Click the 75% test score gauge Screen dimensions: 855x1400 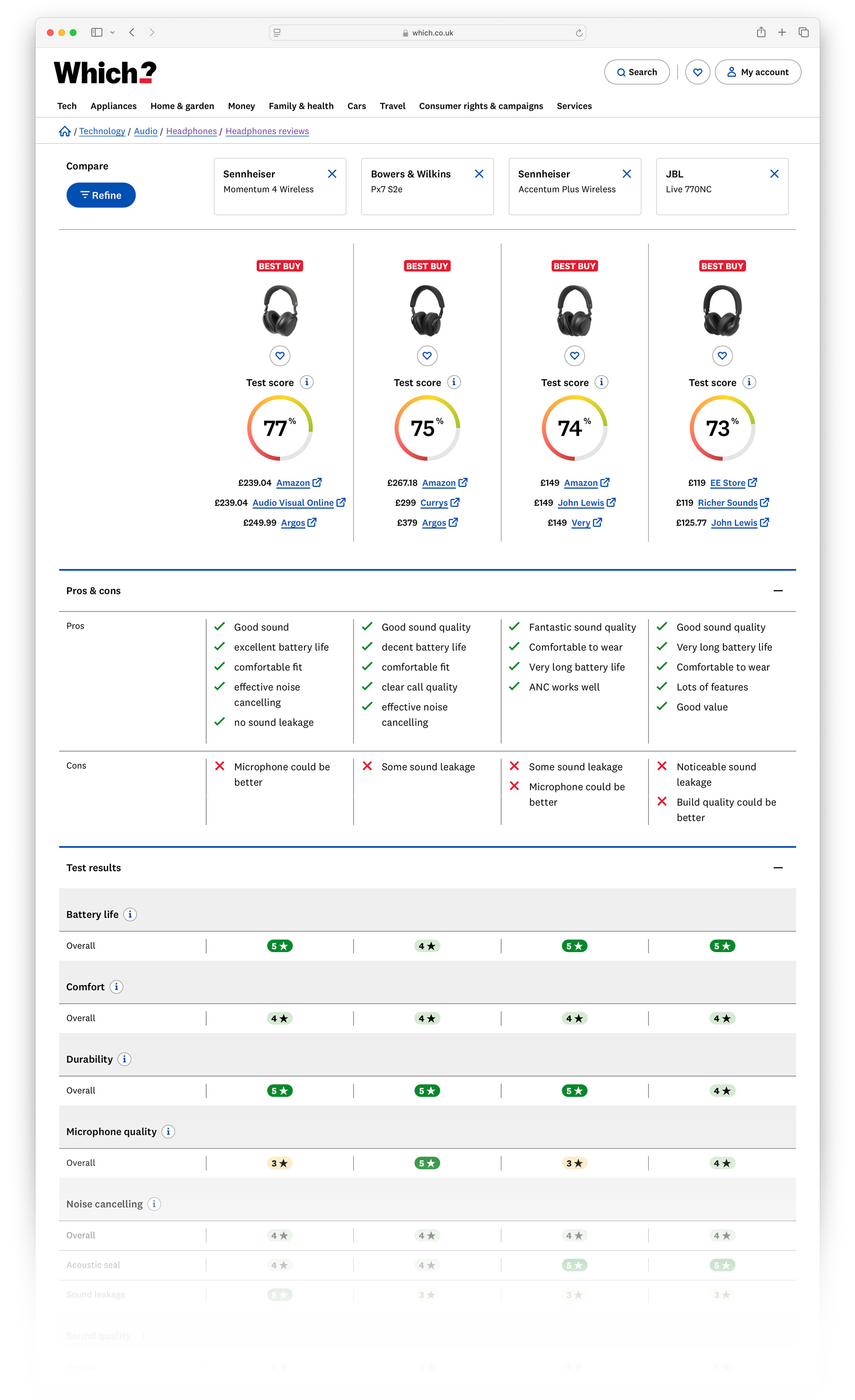pyautogui.click(x=427, y=429)
